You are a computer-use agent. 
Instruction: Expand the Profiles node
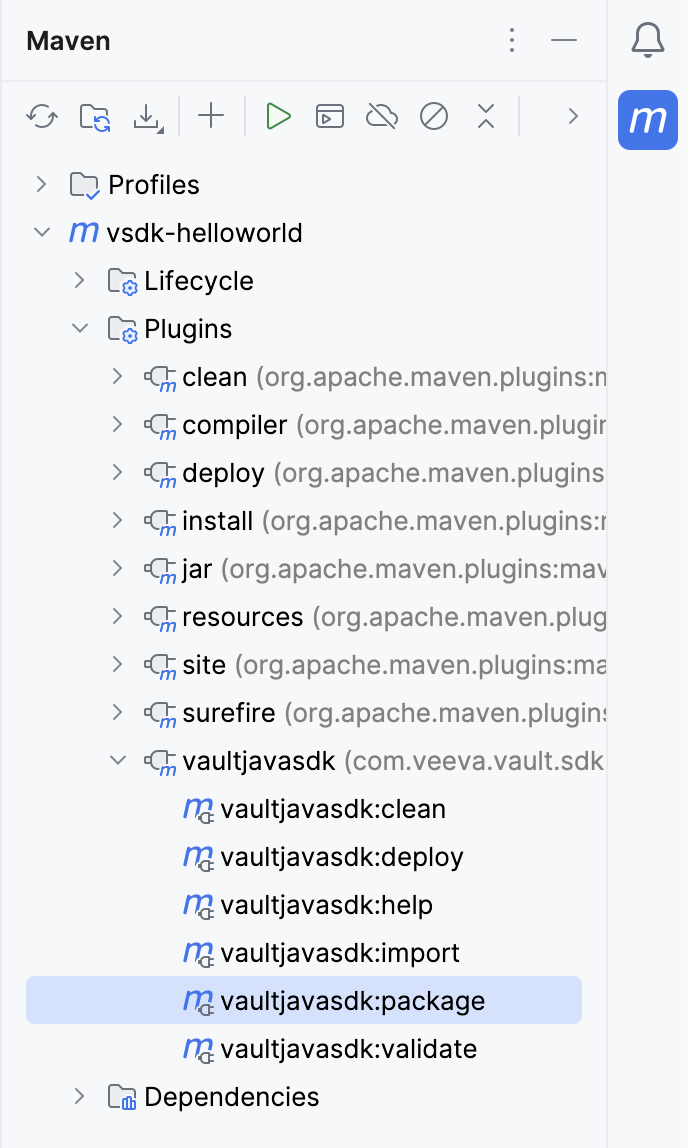[x=41, y=184]
